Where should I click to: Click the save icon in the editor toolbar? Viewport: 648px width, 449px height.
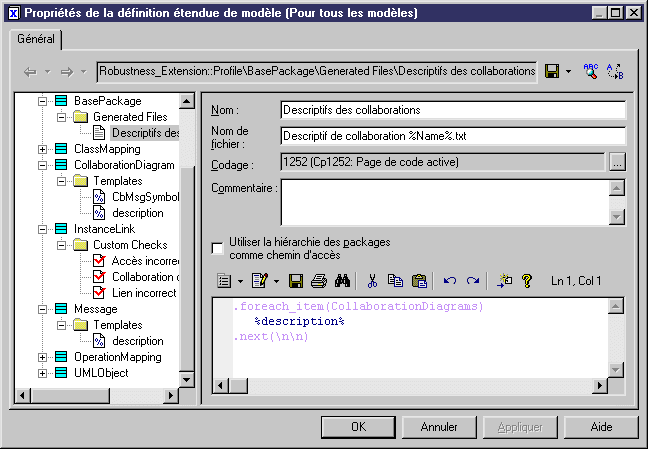[x=296, y=282]
